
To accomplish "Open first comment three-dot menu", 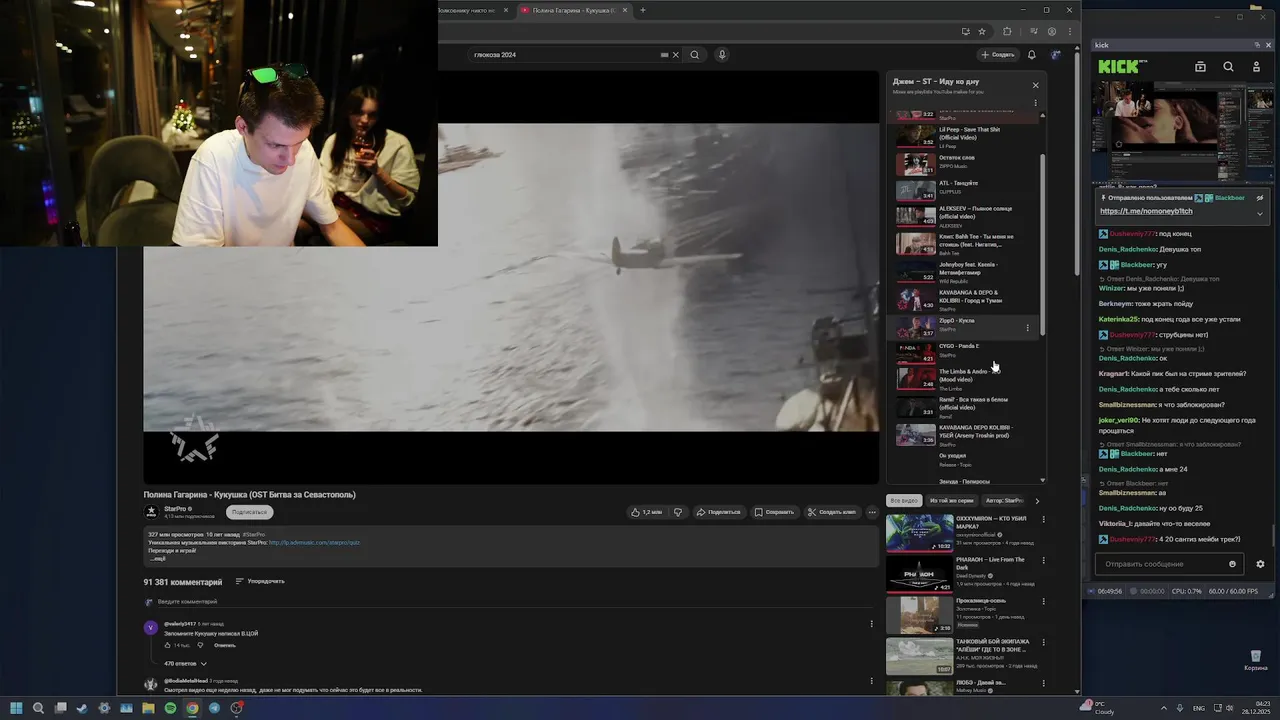I will pyautogui.click(x=871, y=624).
